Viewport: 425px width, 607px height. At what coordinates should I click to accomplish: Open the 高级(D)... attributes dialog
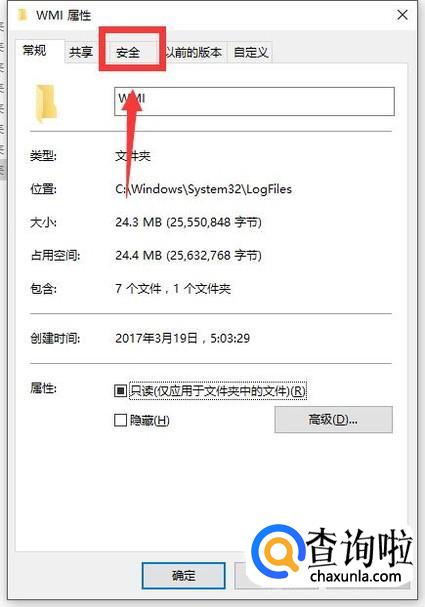coord(334,419)
